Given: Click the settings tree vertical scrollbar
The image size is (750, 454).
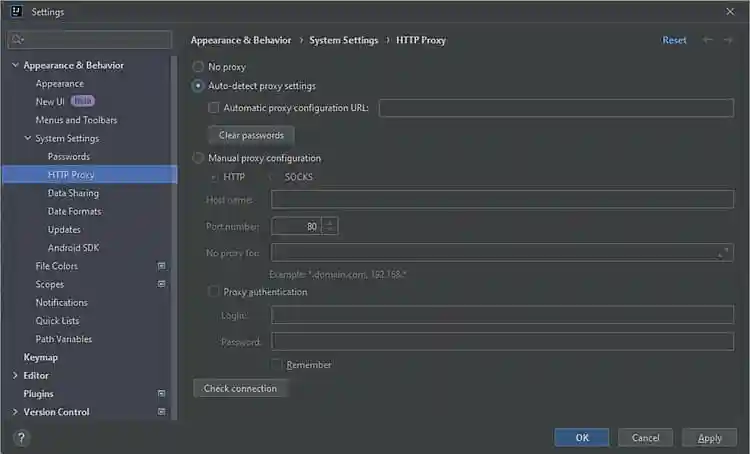Looking at the screenshot, I should pyautogui.click(x=174, y=238).
